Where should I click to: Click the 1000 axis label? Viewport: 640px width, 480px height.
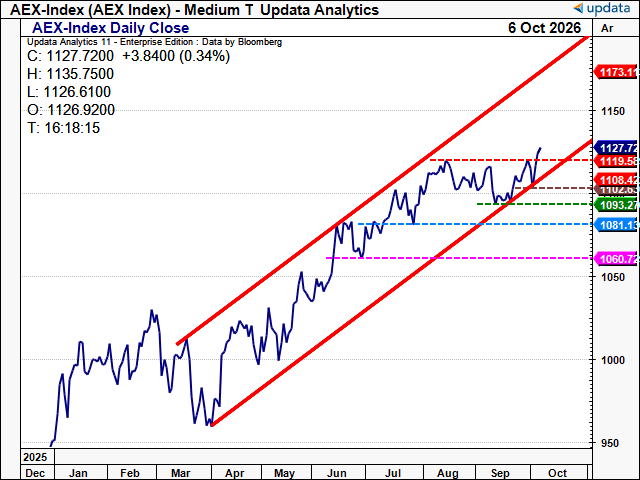[613, 360]
